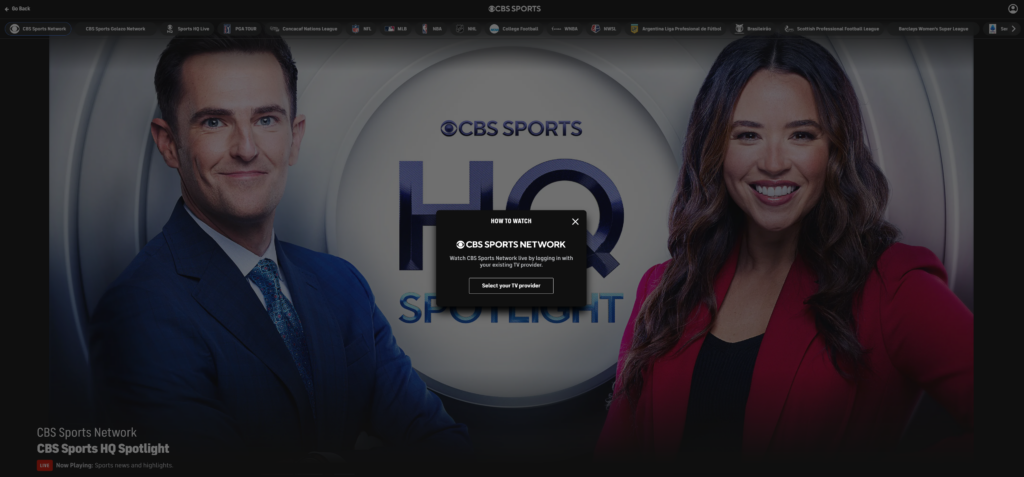Viewport: 1024px width, 477px height.
Task: Pick the MLB logo chip
Action: [x=396, y=29]
